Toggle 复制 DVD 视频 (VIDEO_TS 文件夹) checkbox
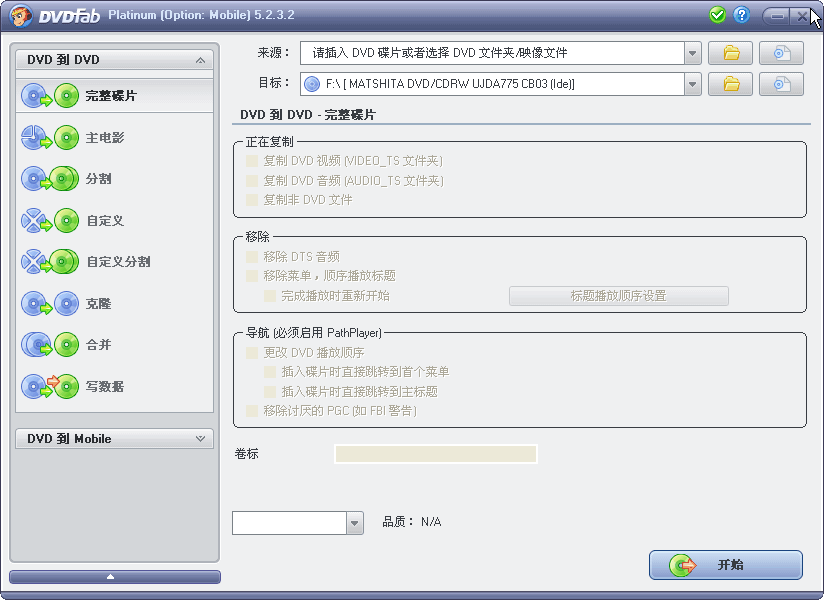 (x=252, y=161)
